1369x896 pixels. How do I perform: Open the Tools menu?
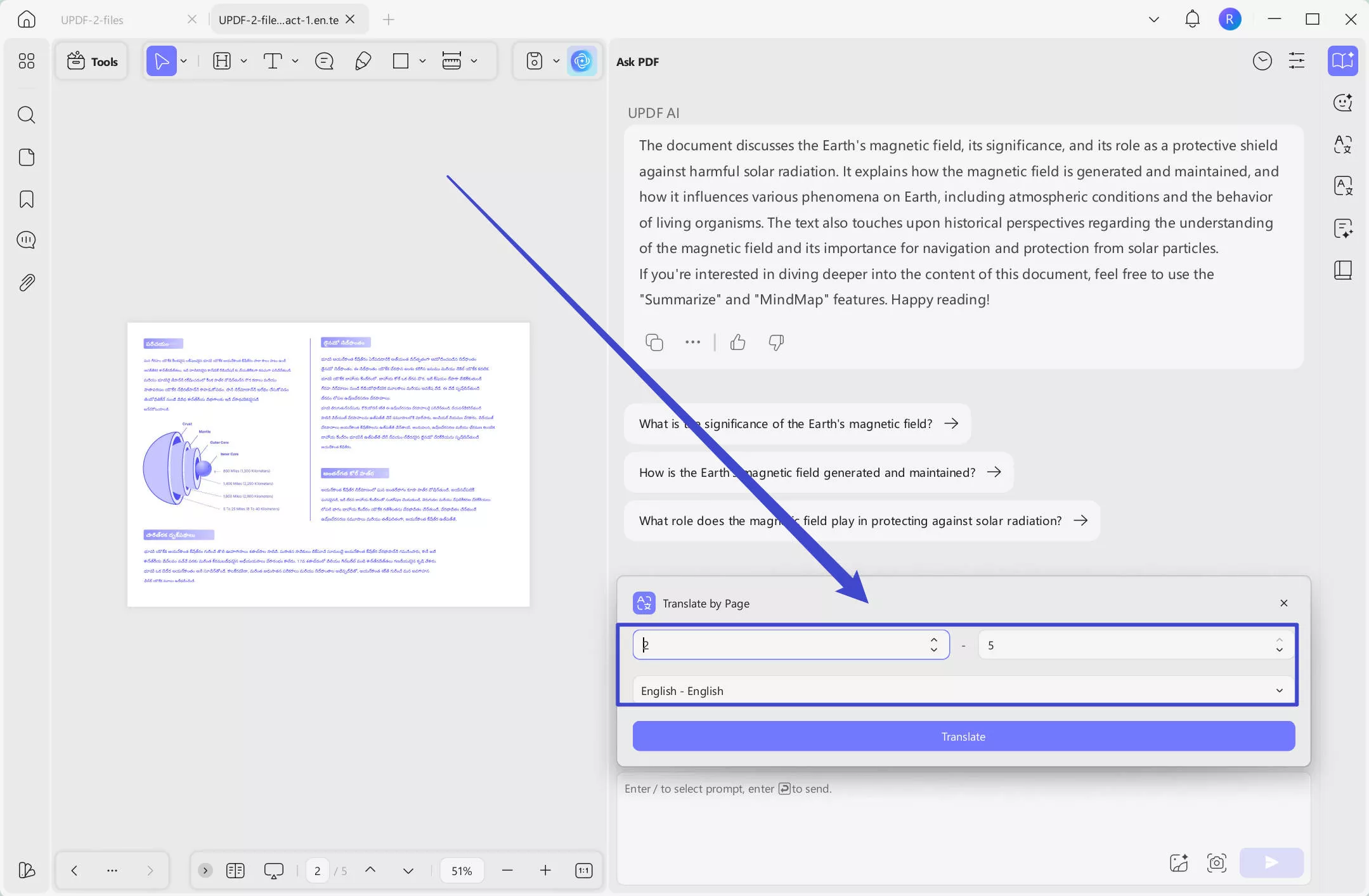pos(91,61)
